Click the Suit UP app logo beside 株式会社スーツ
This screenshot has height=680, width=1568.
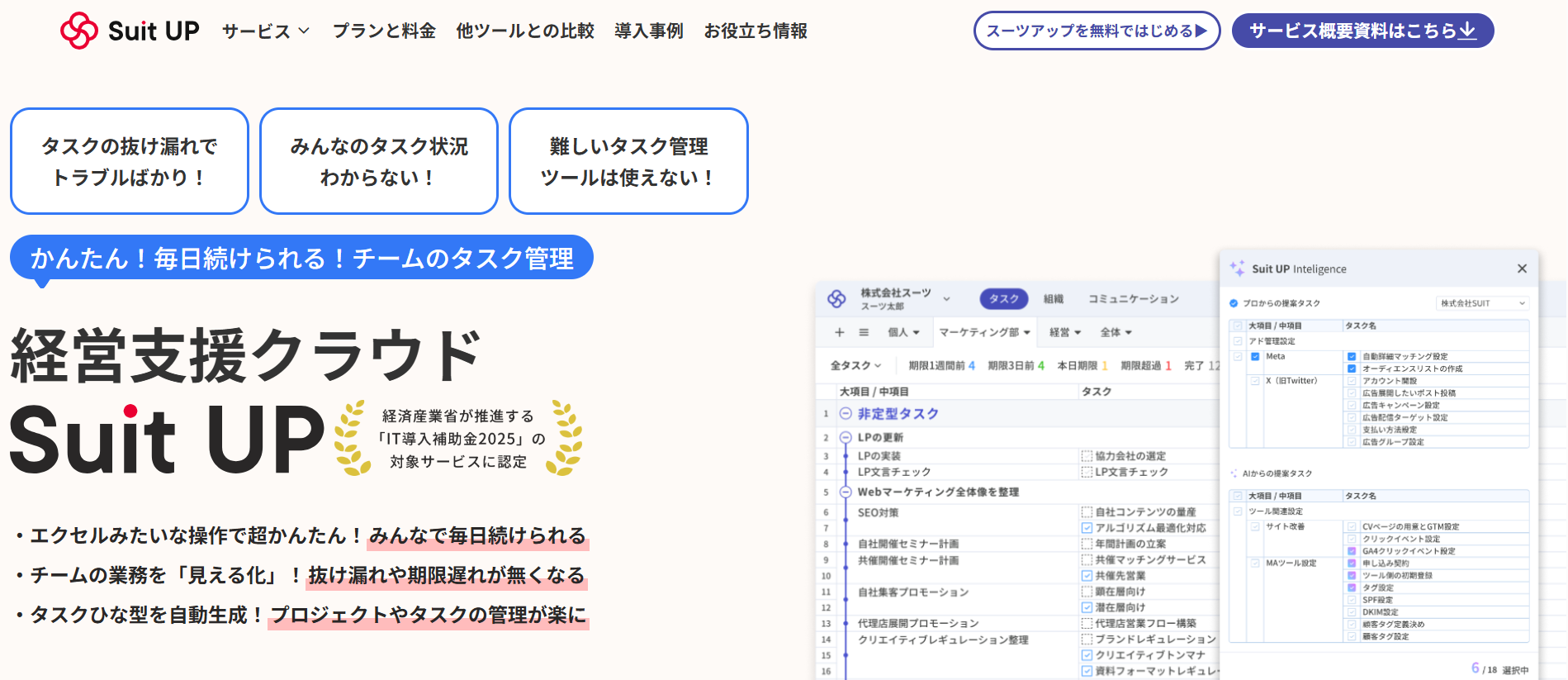coord(836,299)
